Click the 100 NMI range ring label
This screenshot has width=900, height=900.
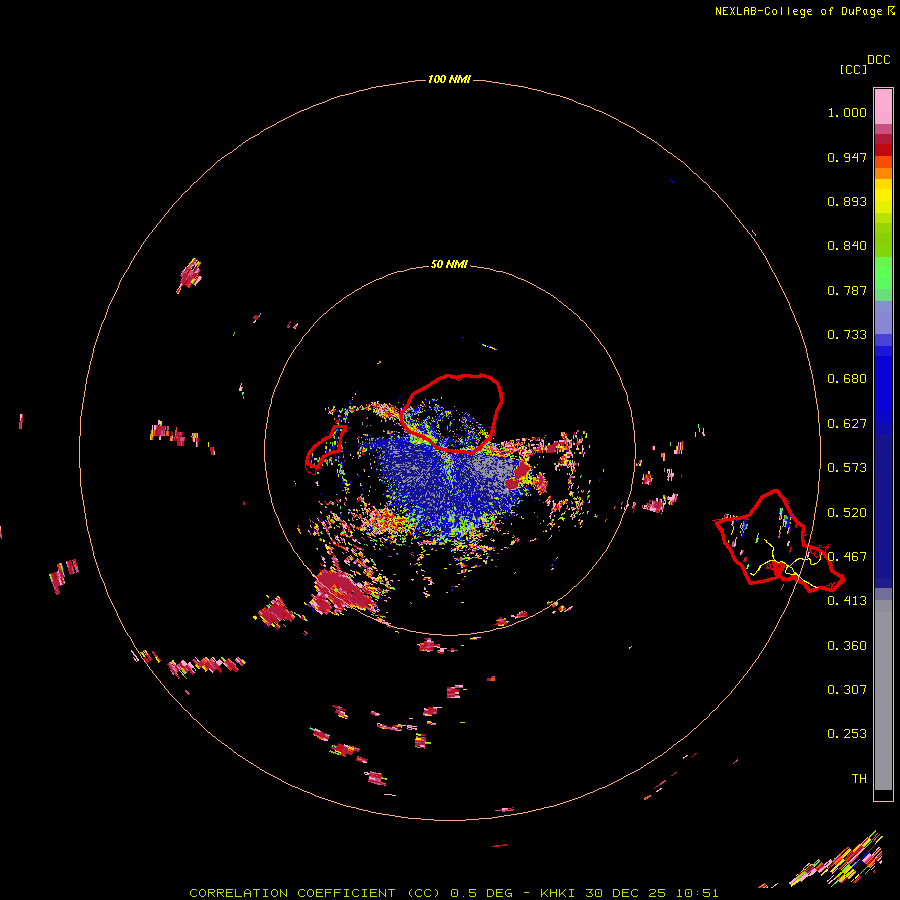(449, 79)
